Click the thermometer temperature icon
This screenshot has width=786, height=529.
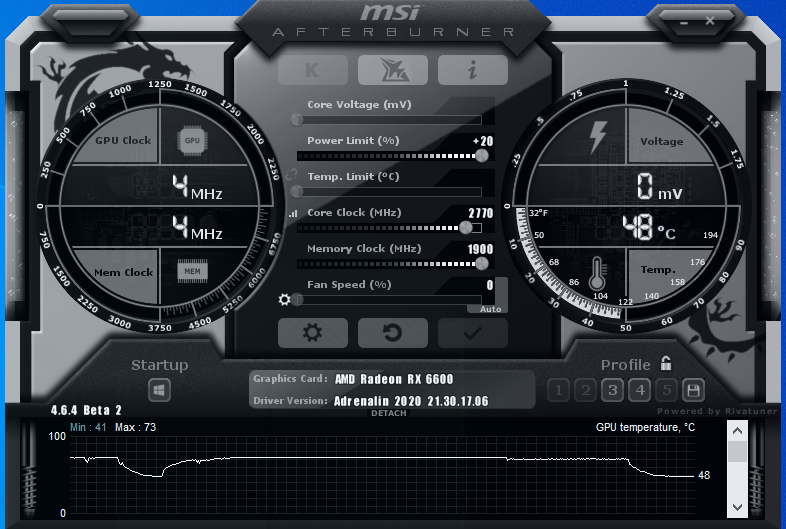(597, 274)
